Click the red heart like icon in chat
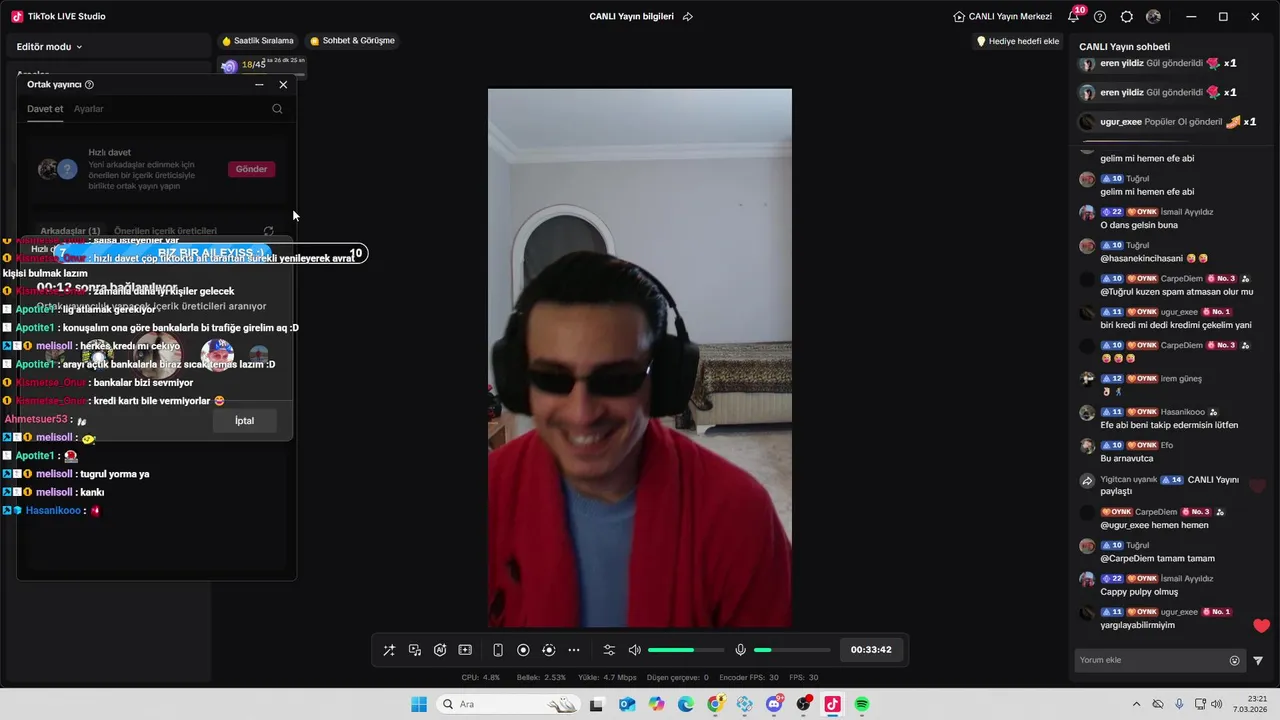Image resolution: width=1280 pixels, height=720 pixels. [x=1261, y=626]
